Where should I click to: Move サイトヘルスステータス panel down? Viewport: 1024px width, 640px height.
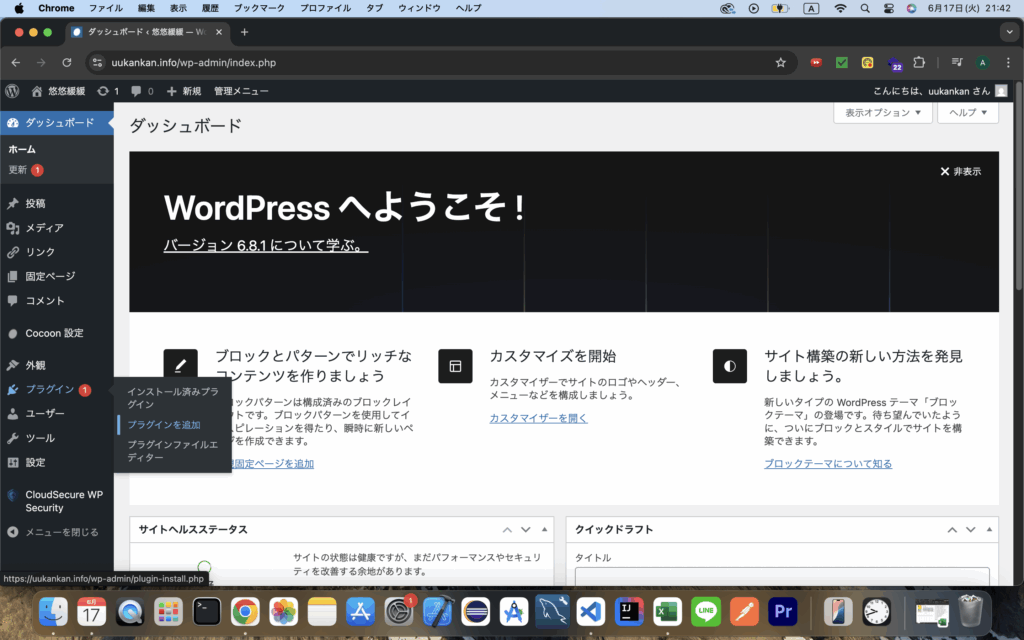526,529
